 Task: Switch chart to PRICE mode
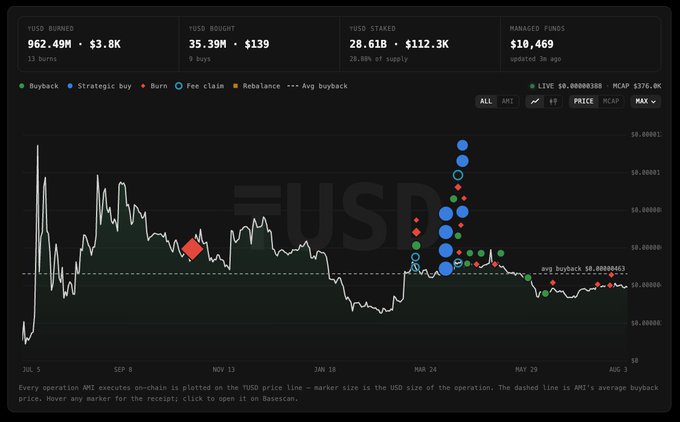(x=583, y=101)
